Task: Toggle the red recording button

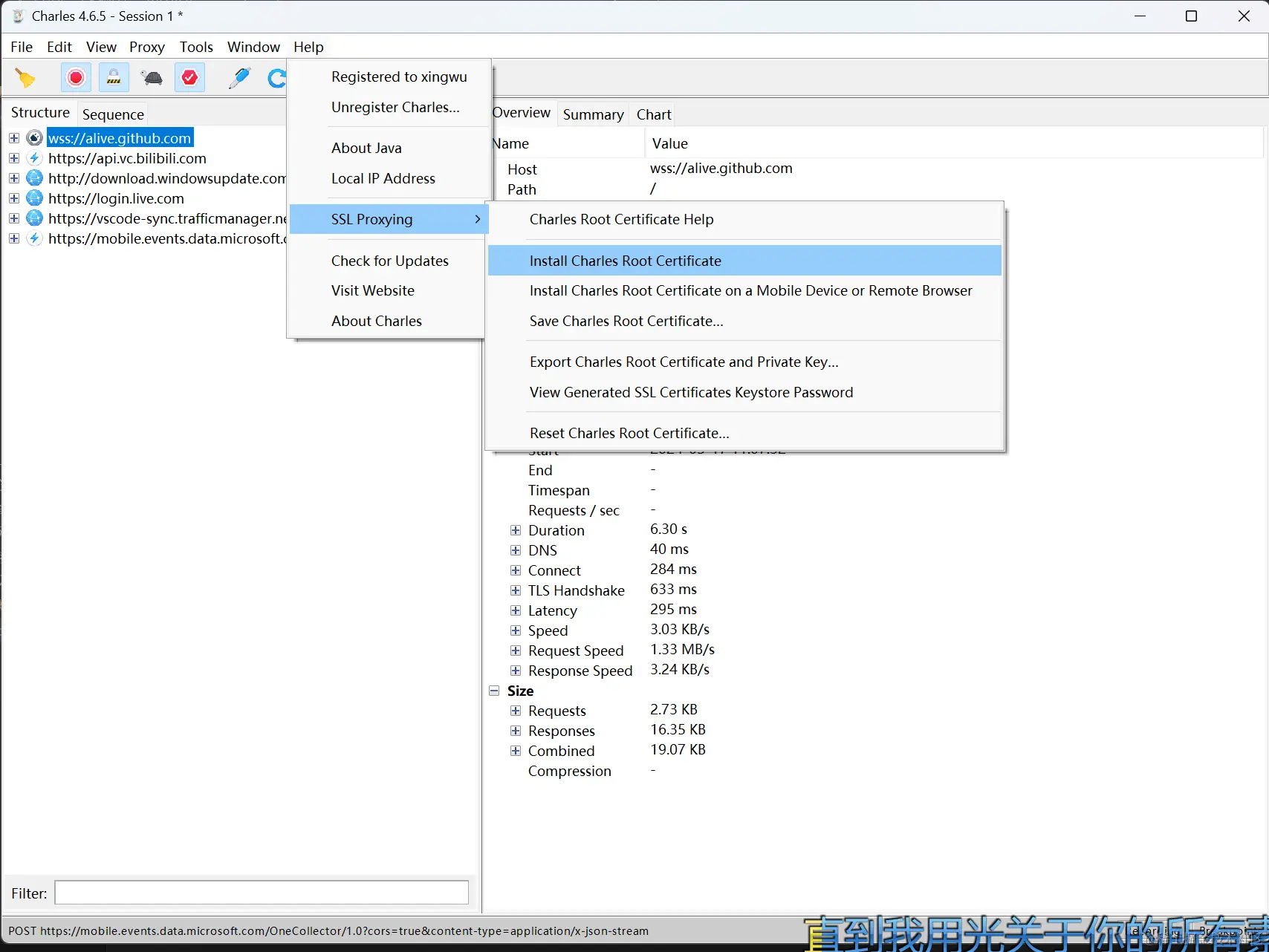Action: (x=76, y=78)
